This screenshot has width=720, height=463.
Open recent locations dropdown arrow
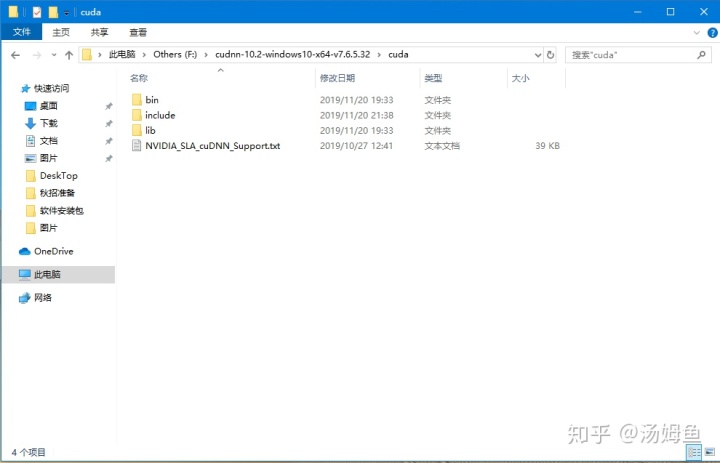tap(54, 55)
